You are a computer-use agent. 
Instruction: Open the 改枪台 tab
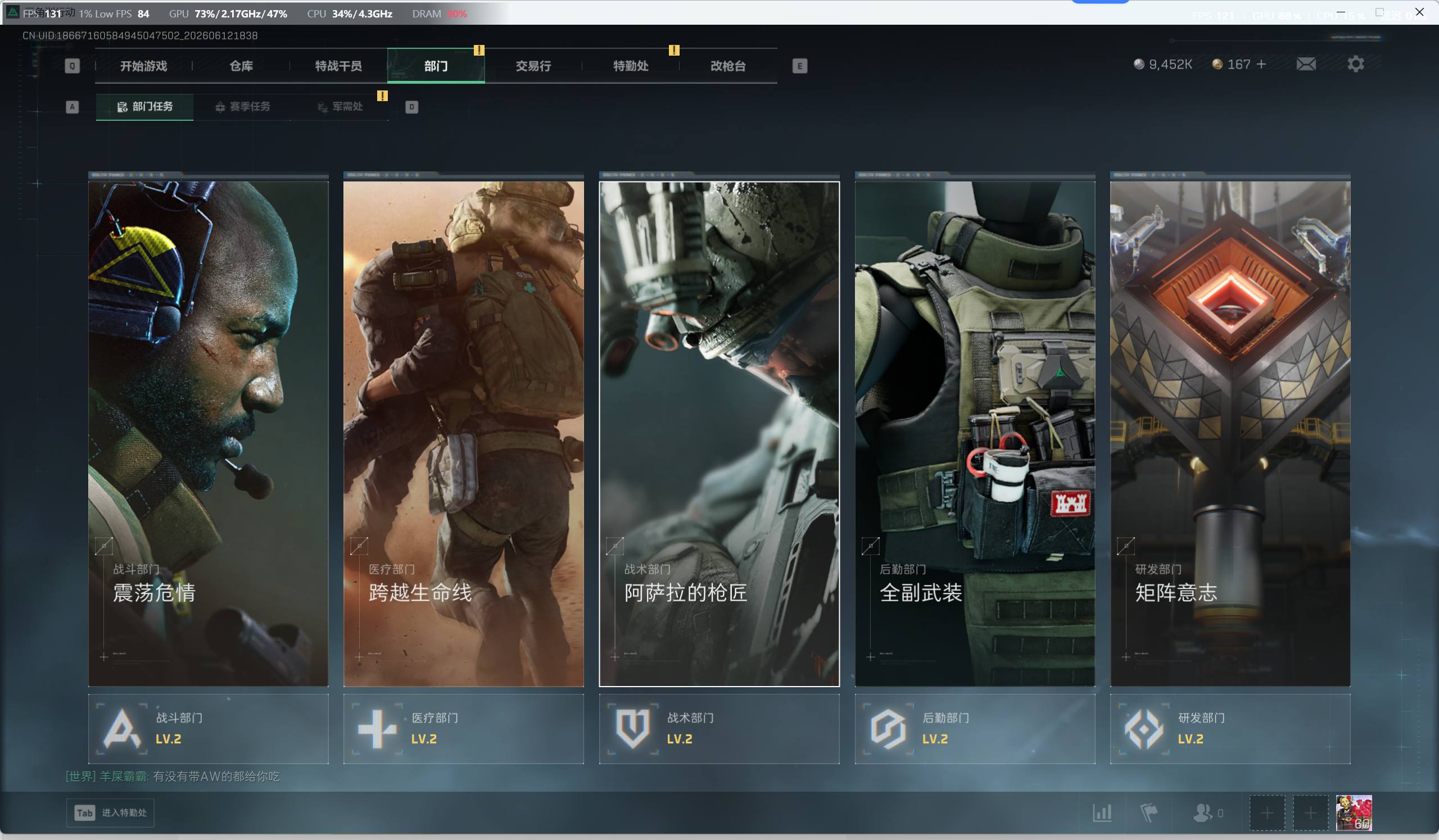(728, 66)
